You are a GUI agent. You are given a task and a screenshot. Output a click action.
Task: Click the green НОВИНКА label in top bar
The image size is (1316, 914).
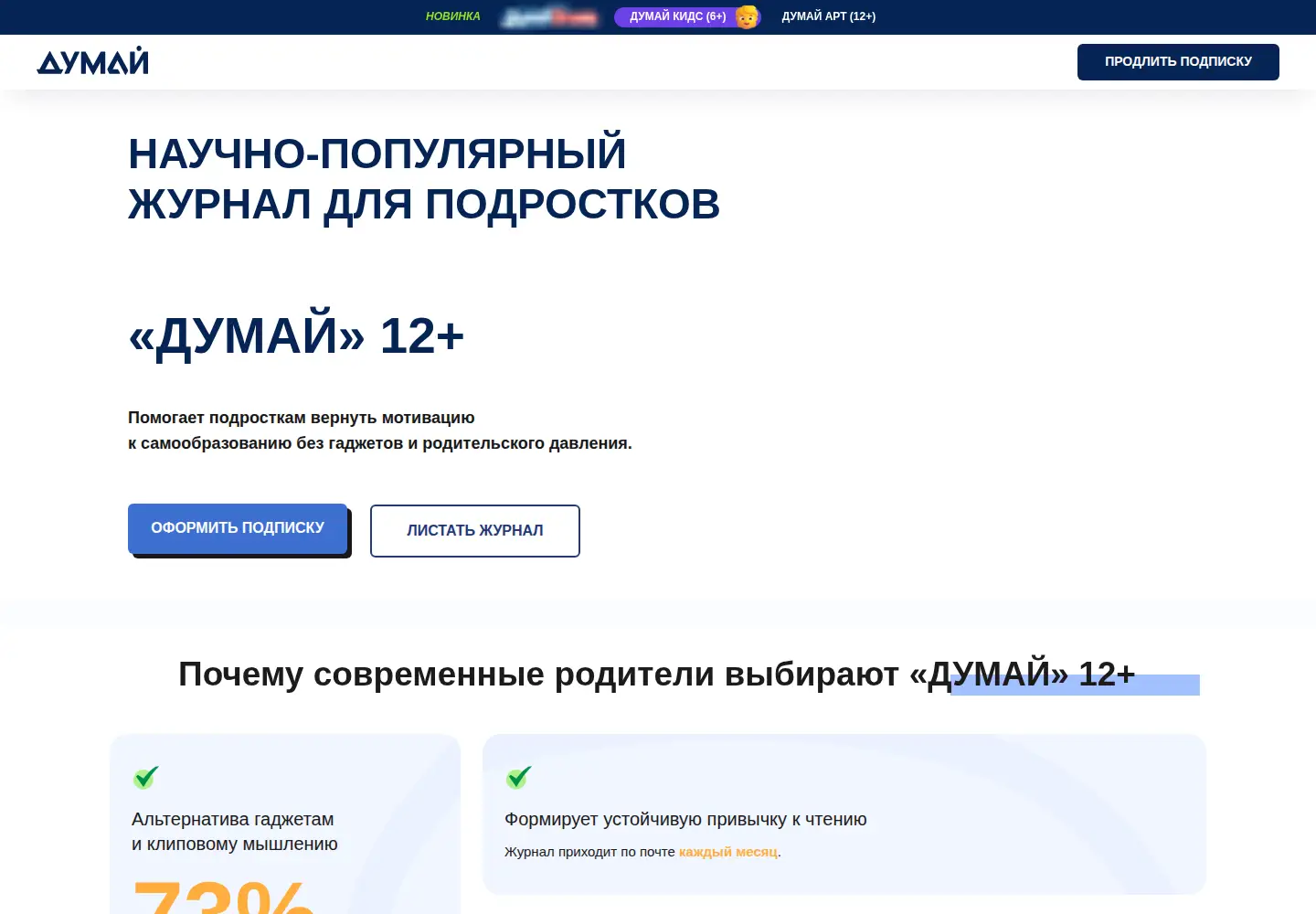(453, 16)
